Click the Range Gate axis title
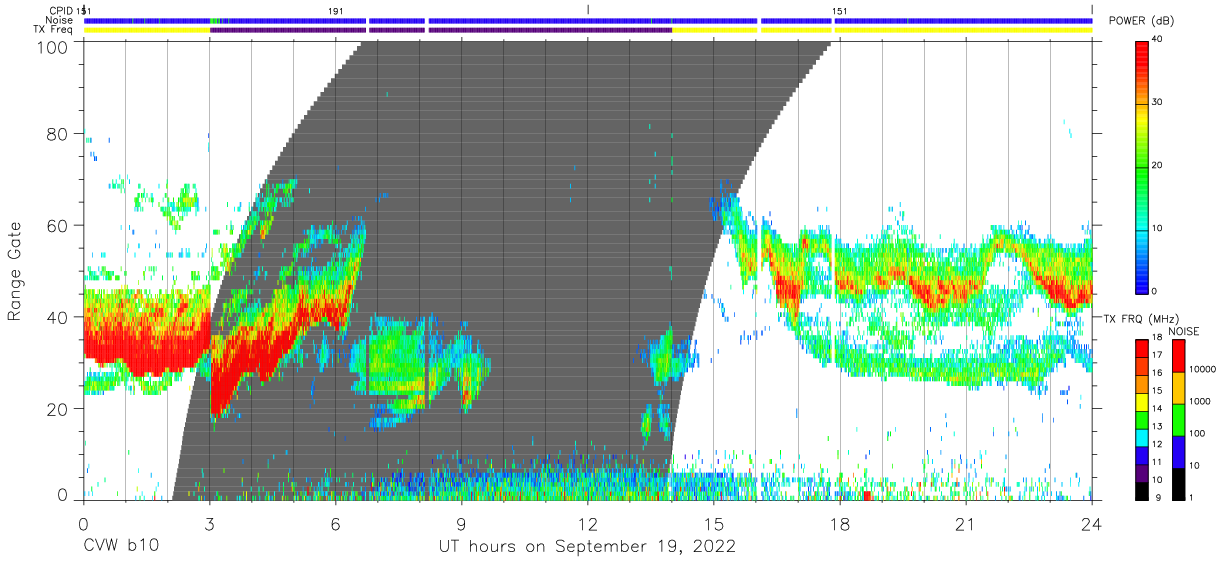The image size is (1228, 567). click(x=15, y=271)
